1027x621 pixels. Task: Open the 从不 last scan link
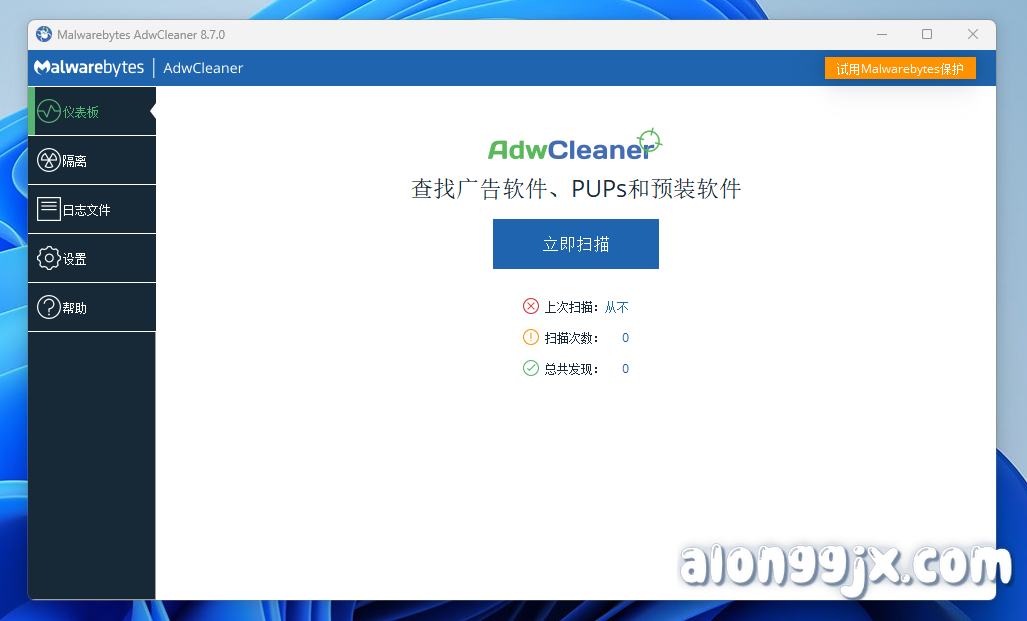tap(617, 307)
